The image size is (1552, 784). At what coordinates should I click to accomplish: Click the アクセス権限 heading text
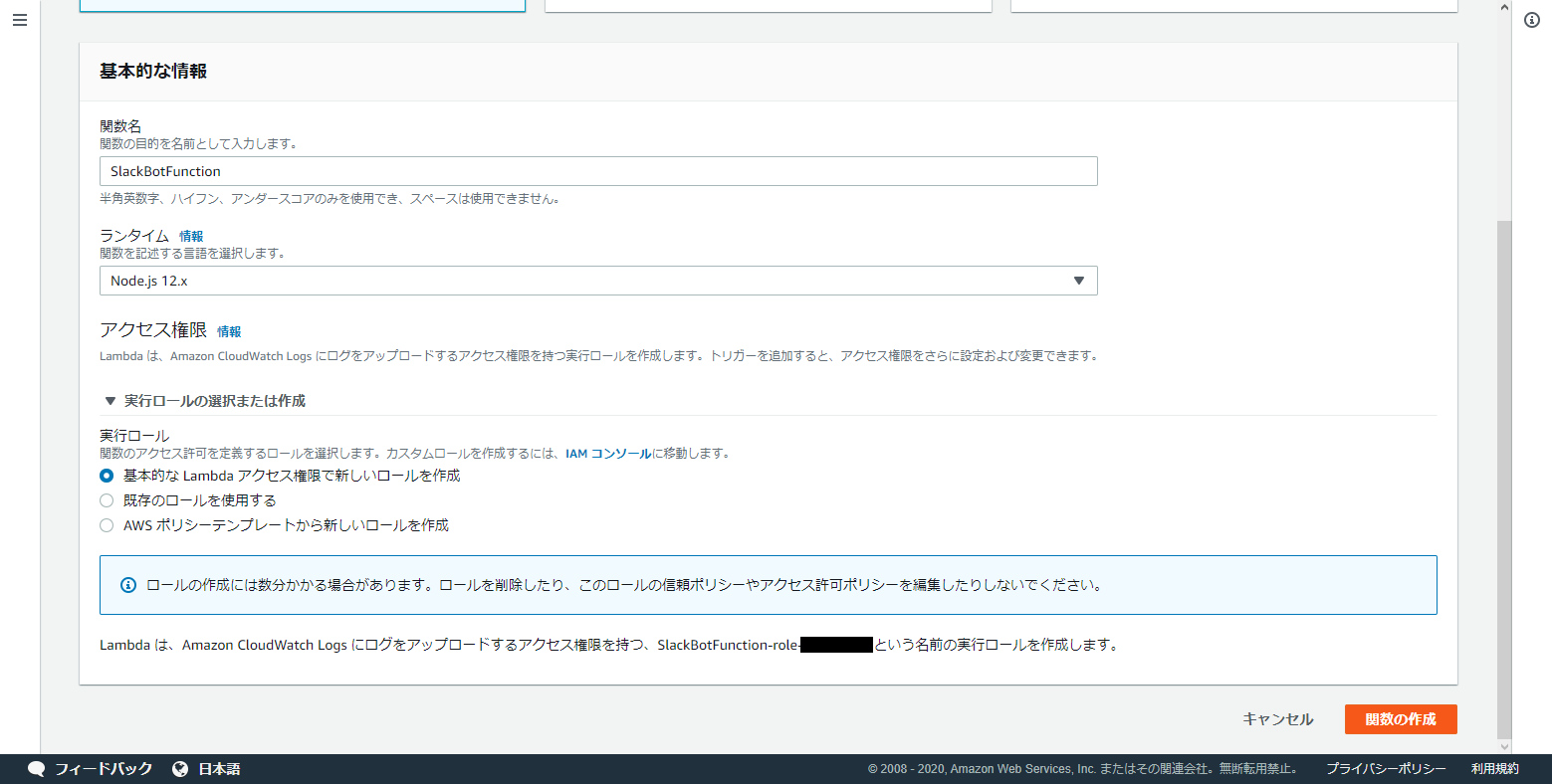pyautogui.click(x=153, y=330)
